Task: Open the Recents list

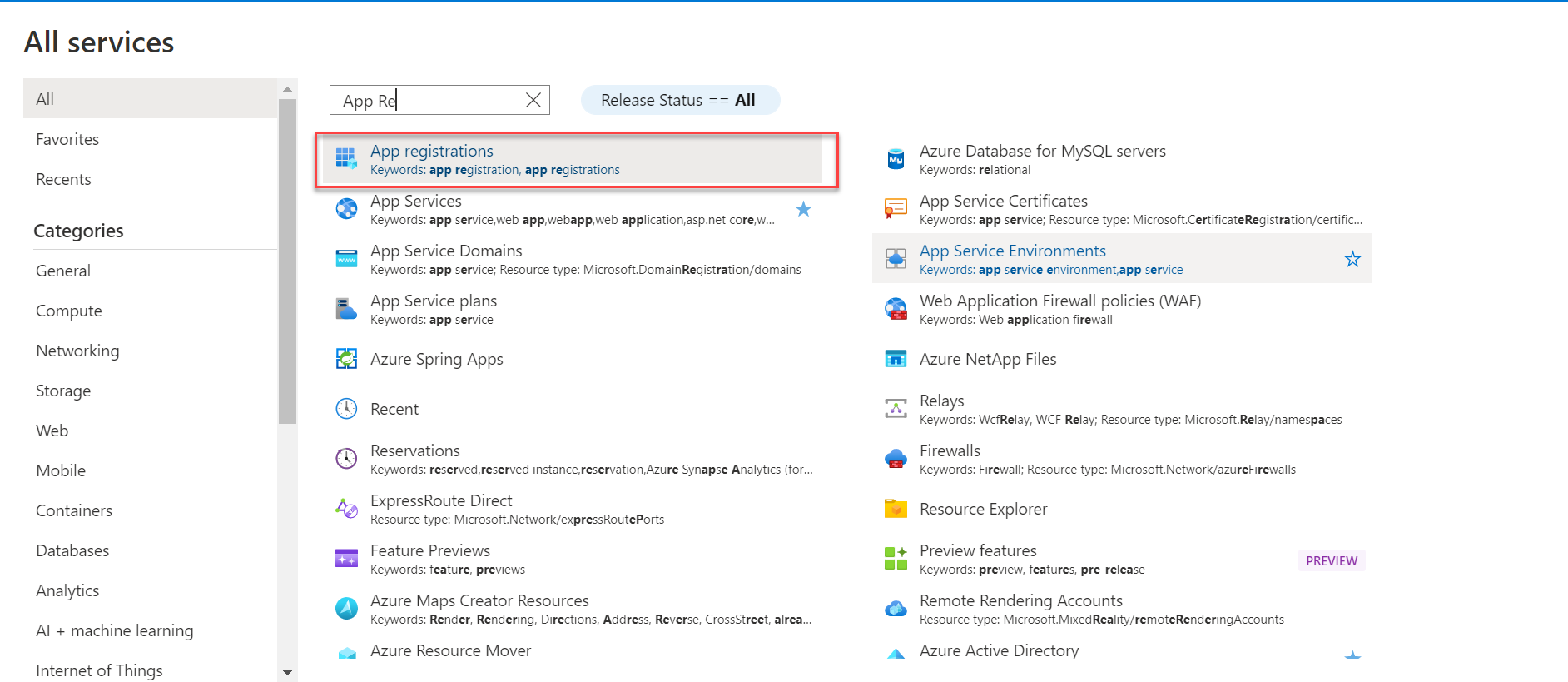Action: (63, 179)
